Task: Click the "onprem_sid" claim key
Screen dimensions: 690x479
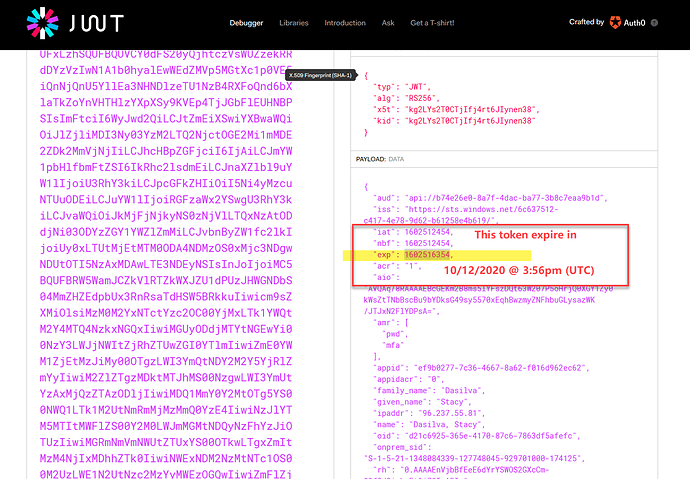Action: coord(400,447)
